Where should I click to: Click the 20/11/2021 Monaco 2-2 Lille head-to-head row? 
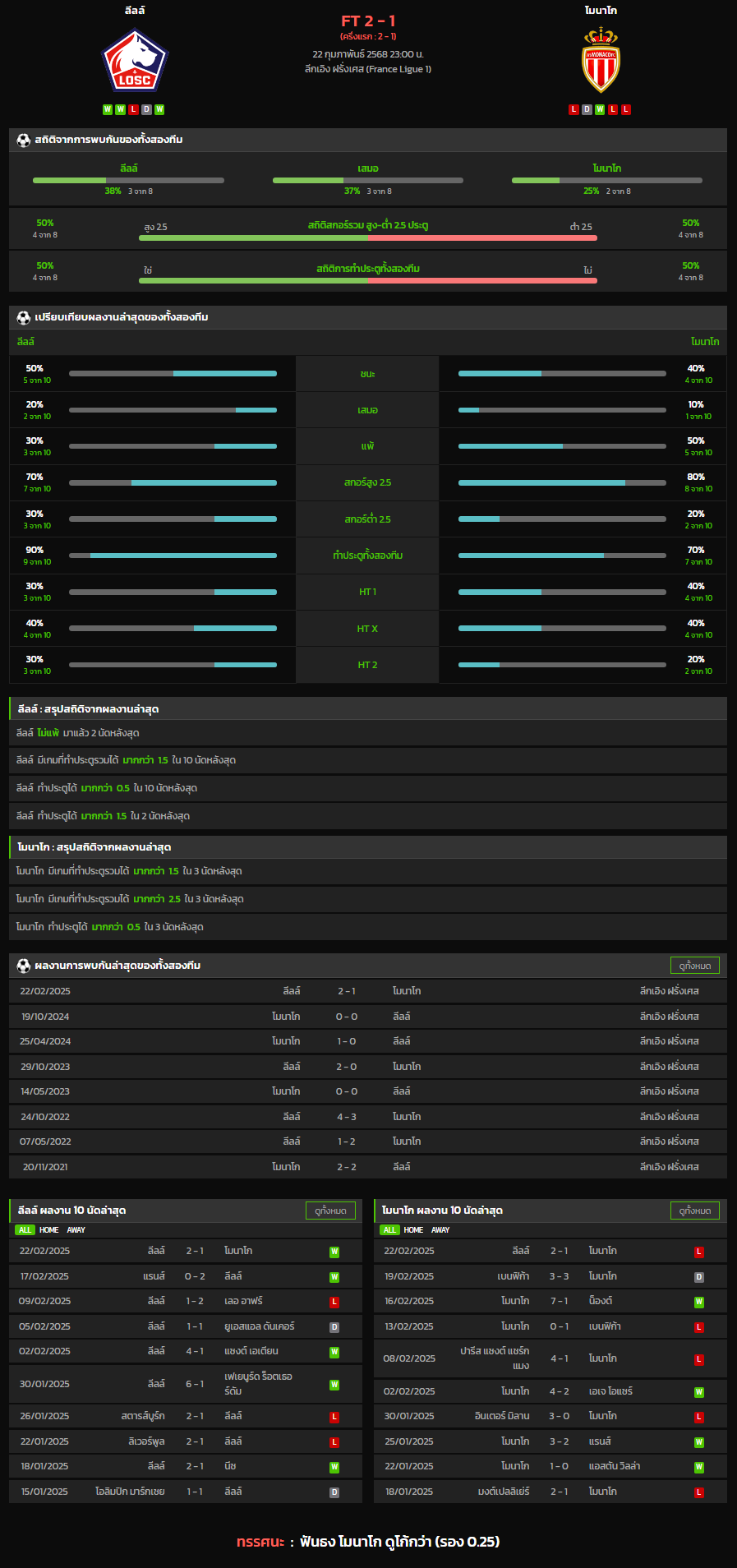[x=368, y=1167]
